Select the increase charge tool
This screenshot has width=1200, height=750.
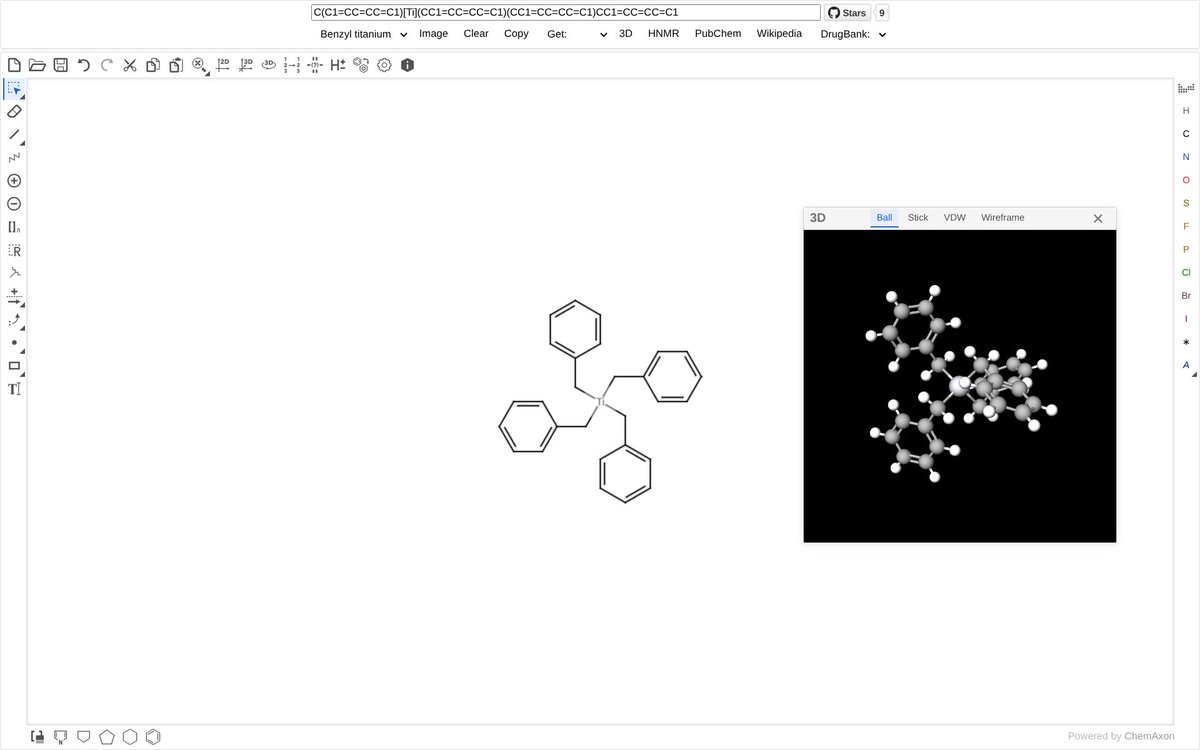tap(14, 181)
